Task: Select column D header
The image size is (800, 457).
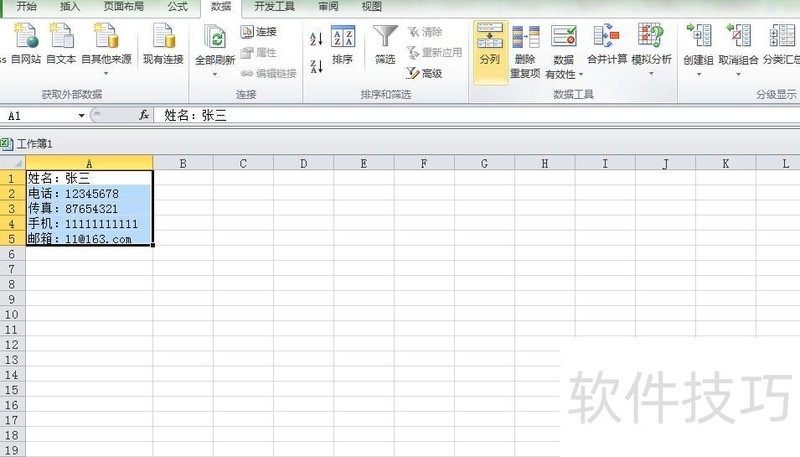Action: pos(304,163)
